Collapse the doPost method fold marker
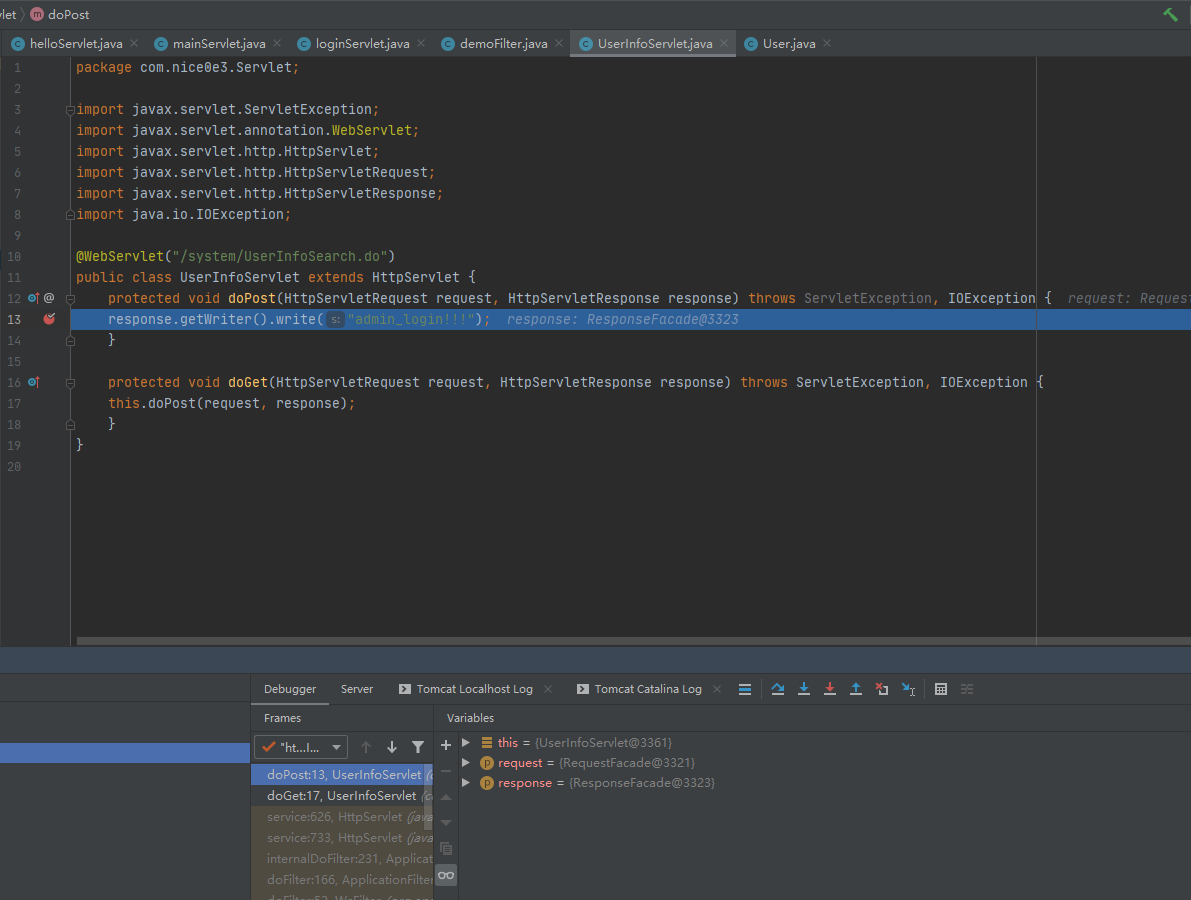This screenshot has height=900, width=1191. 69,298
